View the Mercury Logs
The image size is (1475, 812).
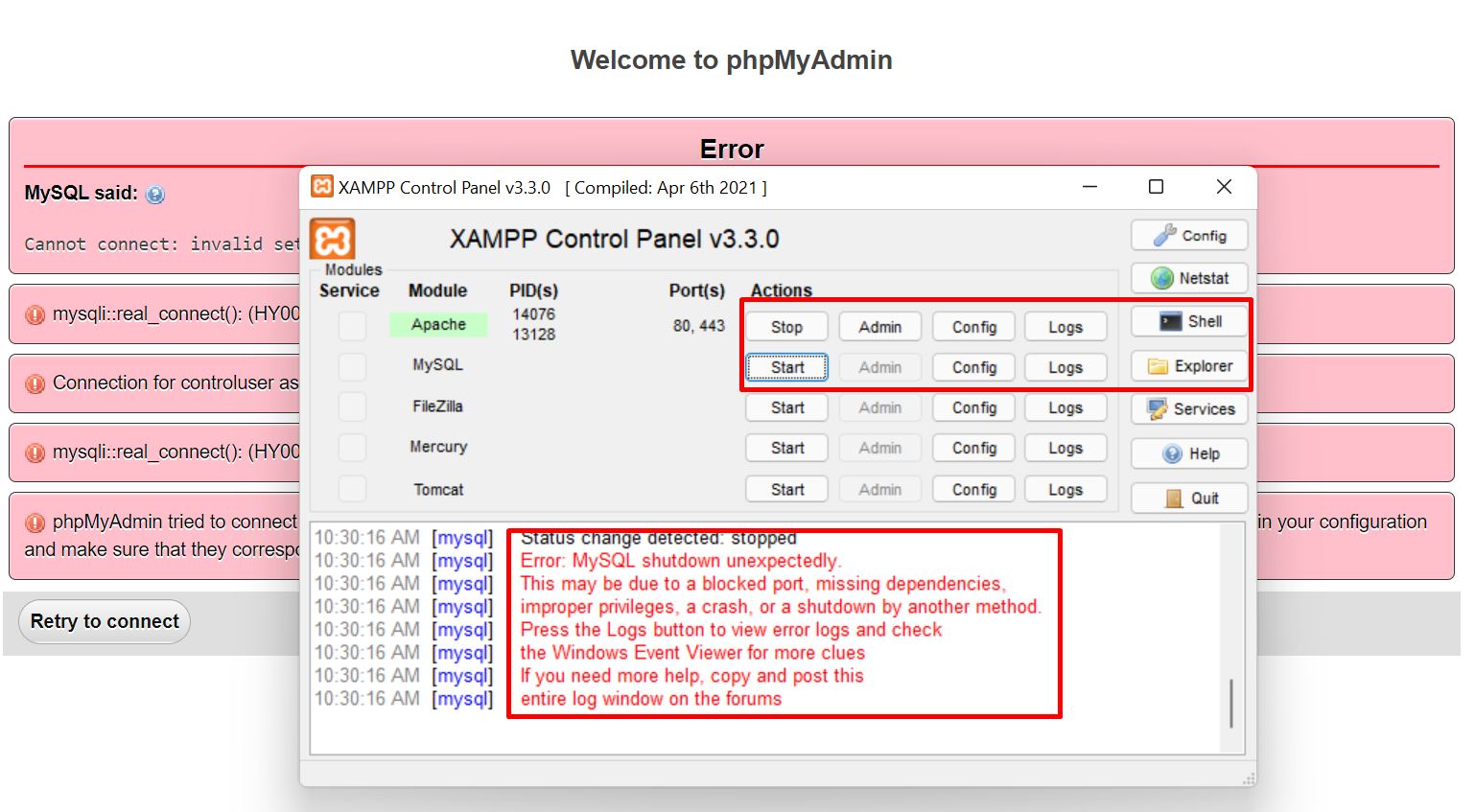click(1065, 448)
